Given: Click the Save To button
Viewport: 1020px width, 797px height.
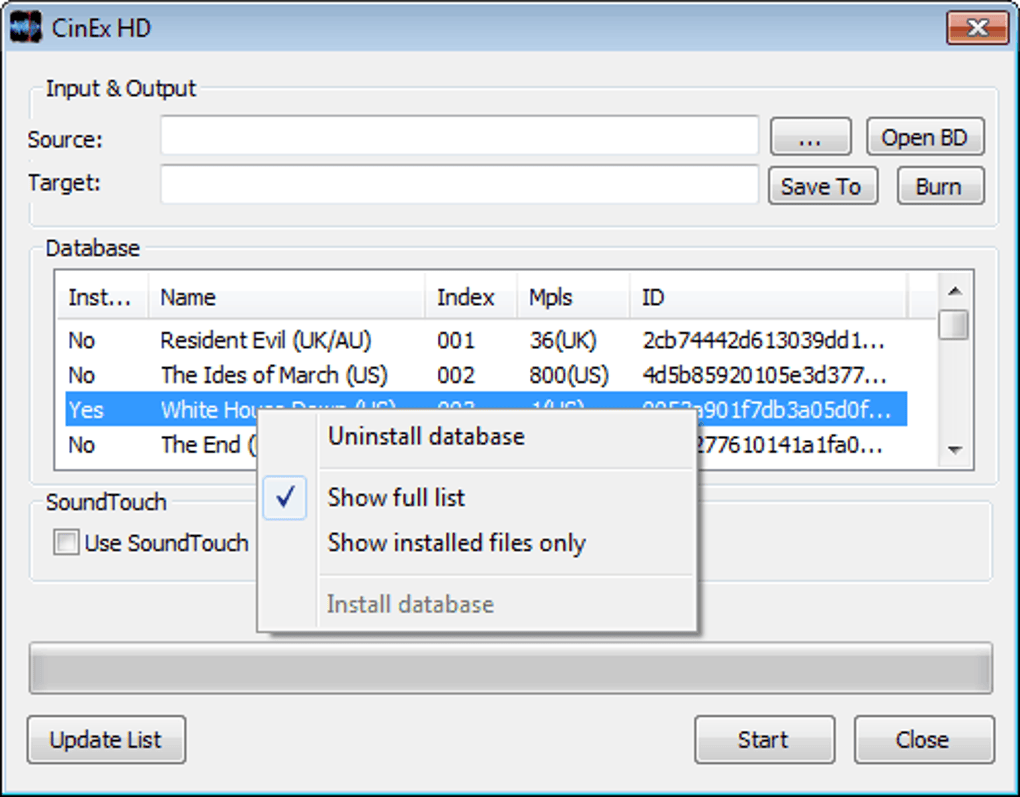Looking at the screenshot, I should 822,186.
